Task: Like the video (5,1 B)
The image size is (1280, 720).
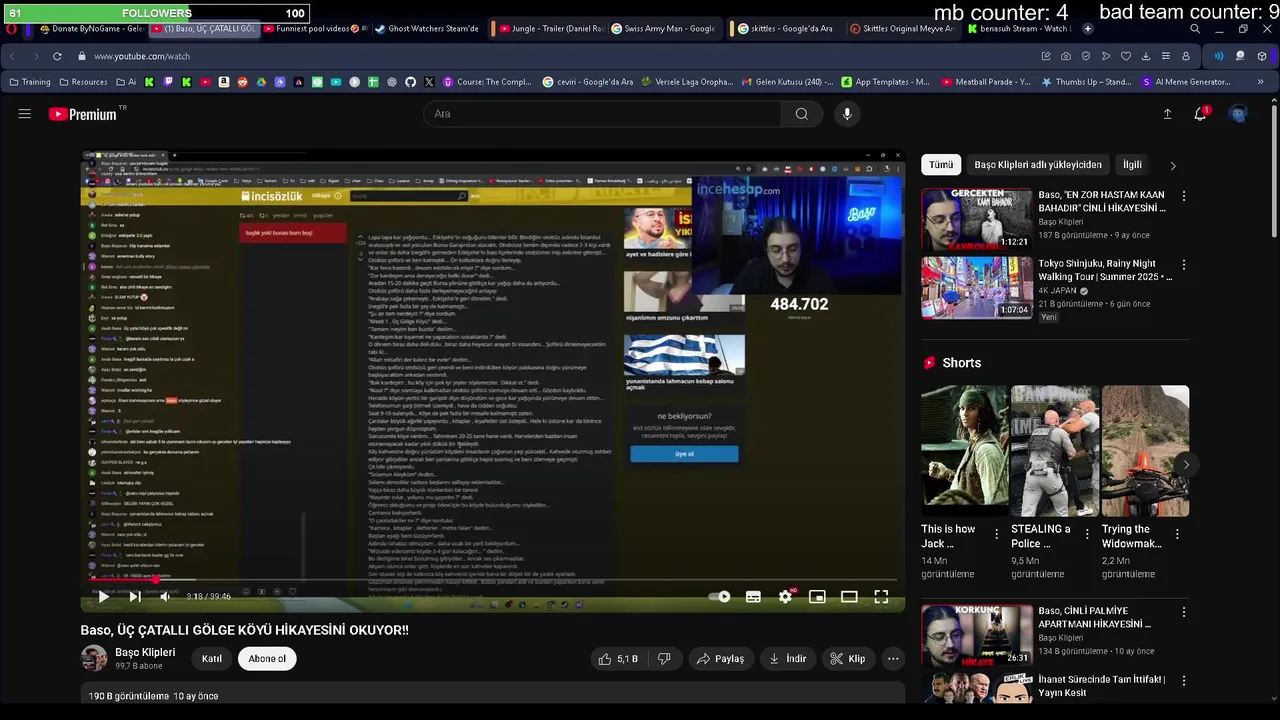Action: tap(618, 659)
